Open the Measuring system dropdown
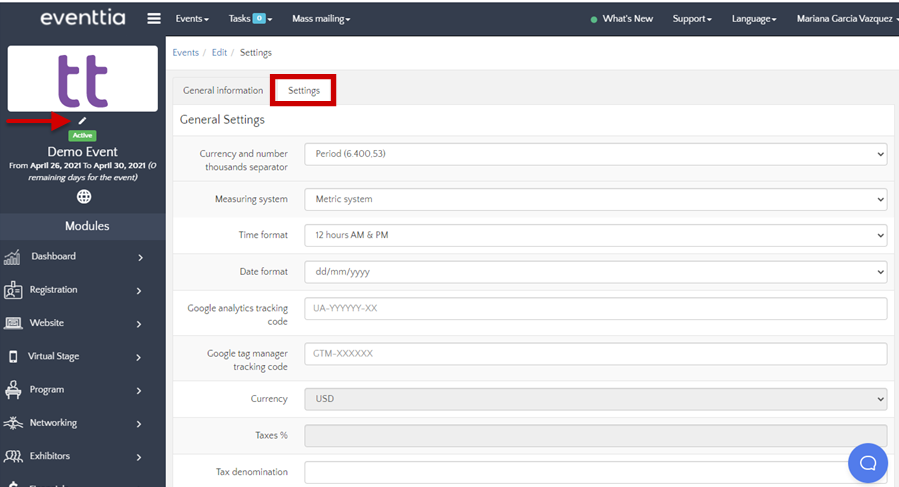 coord(595,199)
